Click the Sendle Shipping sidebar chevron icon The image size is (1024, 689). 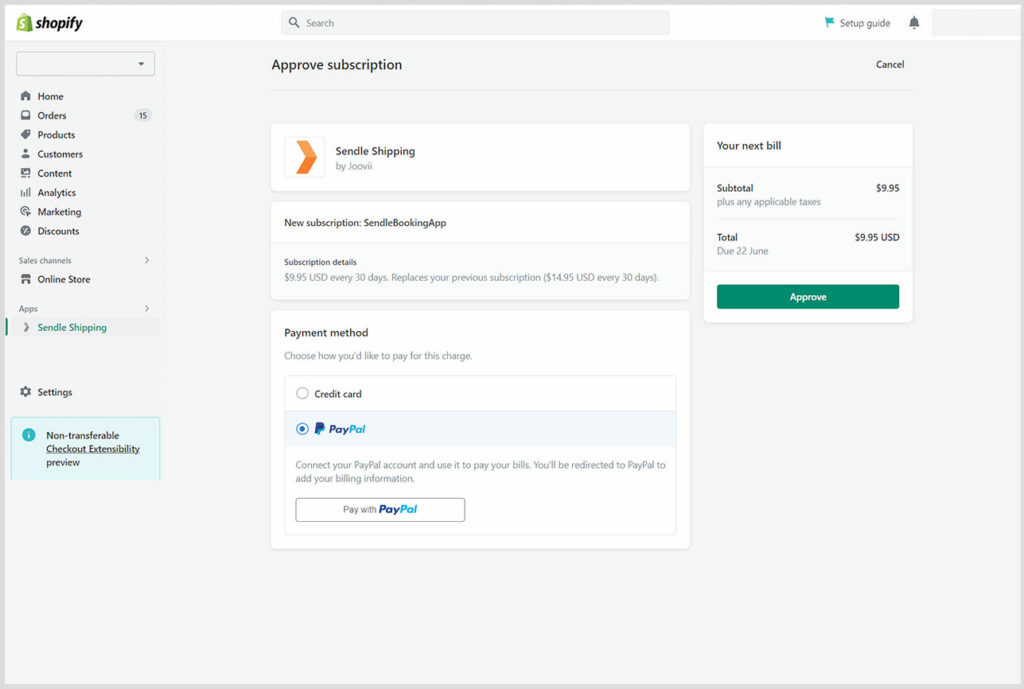click(26, 327)
